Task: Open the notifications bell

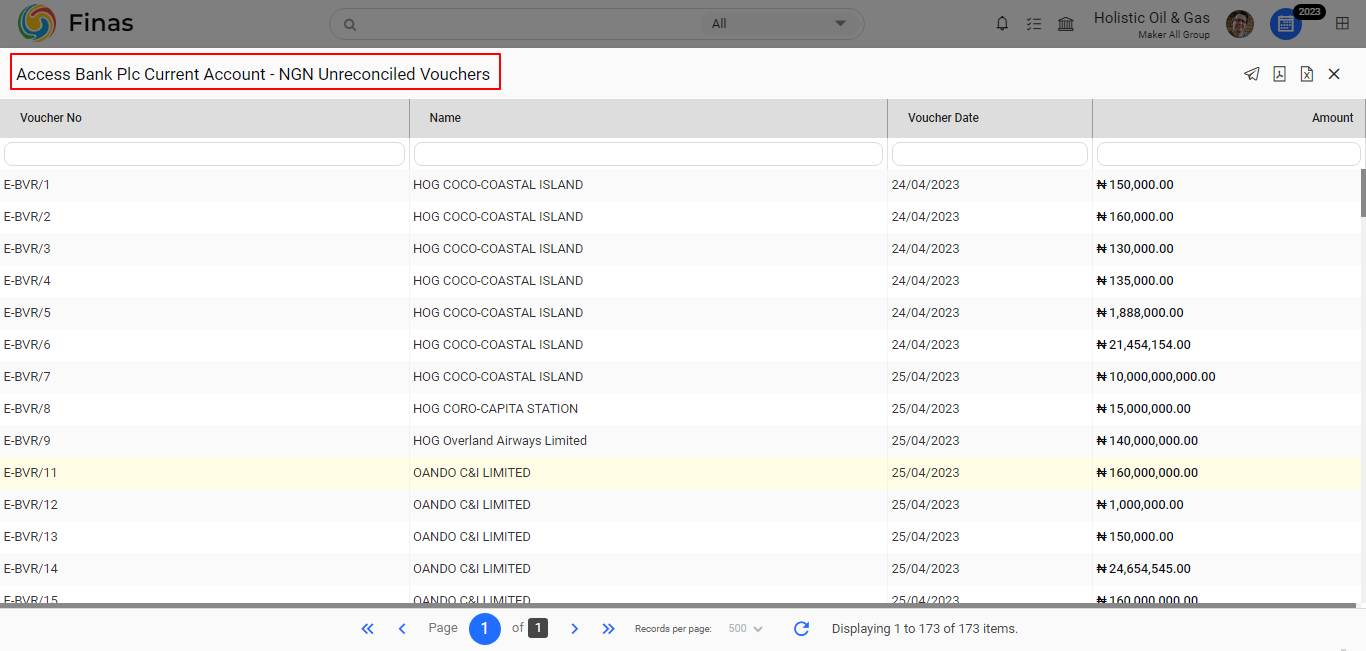Action: click(x=1002, y=24)
